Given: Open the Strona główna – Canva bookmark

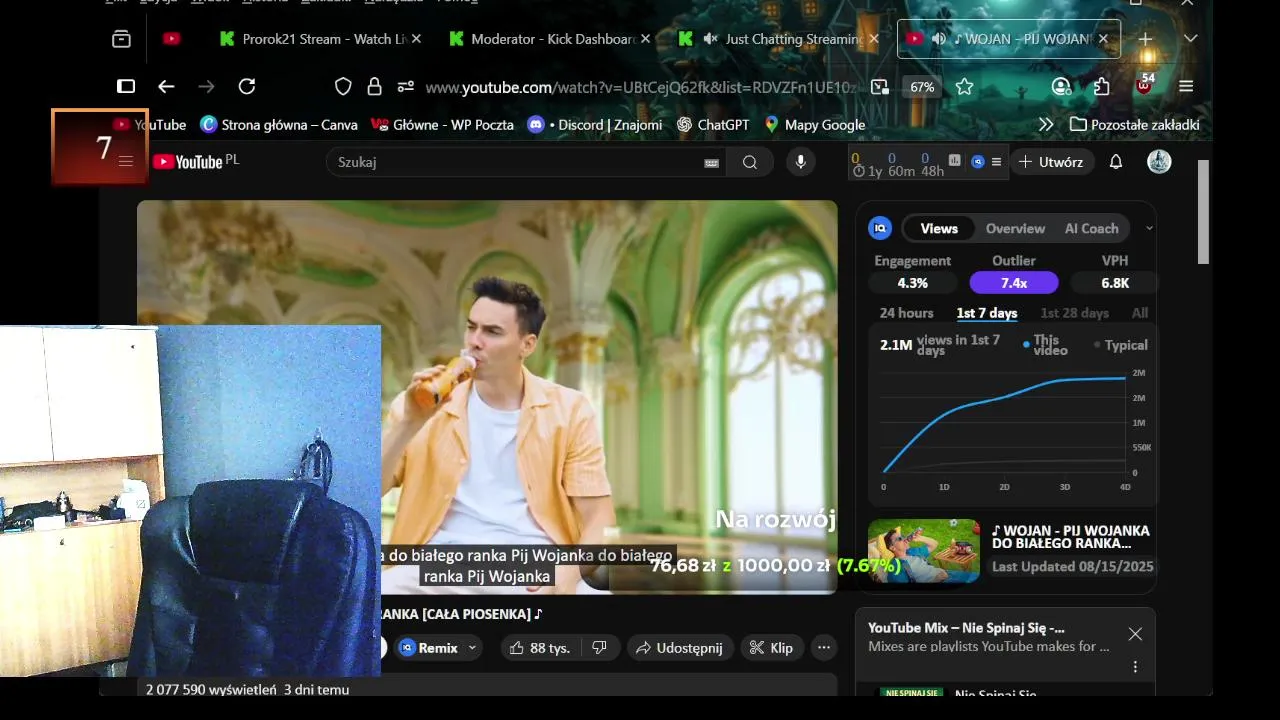Looking at the screenshot, I should click(x=279, y=125).
